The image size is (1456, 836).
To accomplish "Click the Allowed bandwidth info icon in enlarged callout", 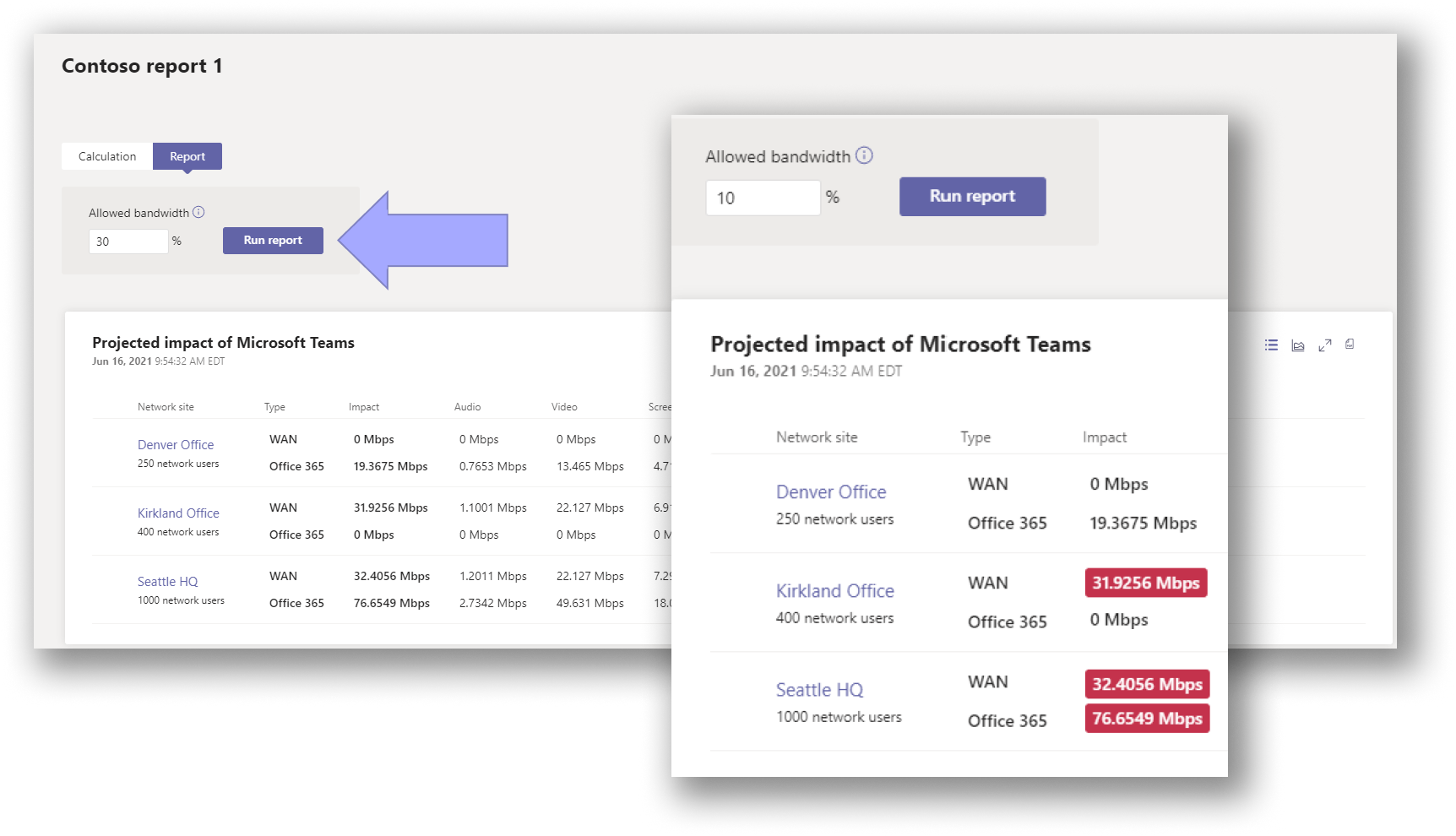I will tap(864, 155).
